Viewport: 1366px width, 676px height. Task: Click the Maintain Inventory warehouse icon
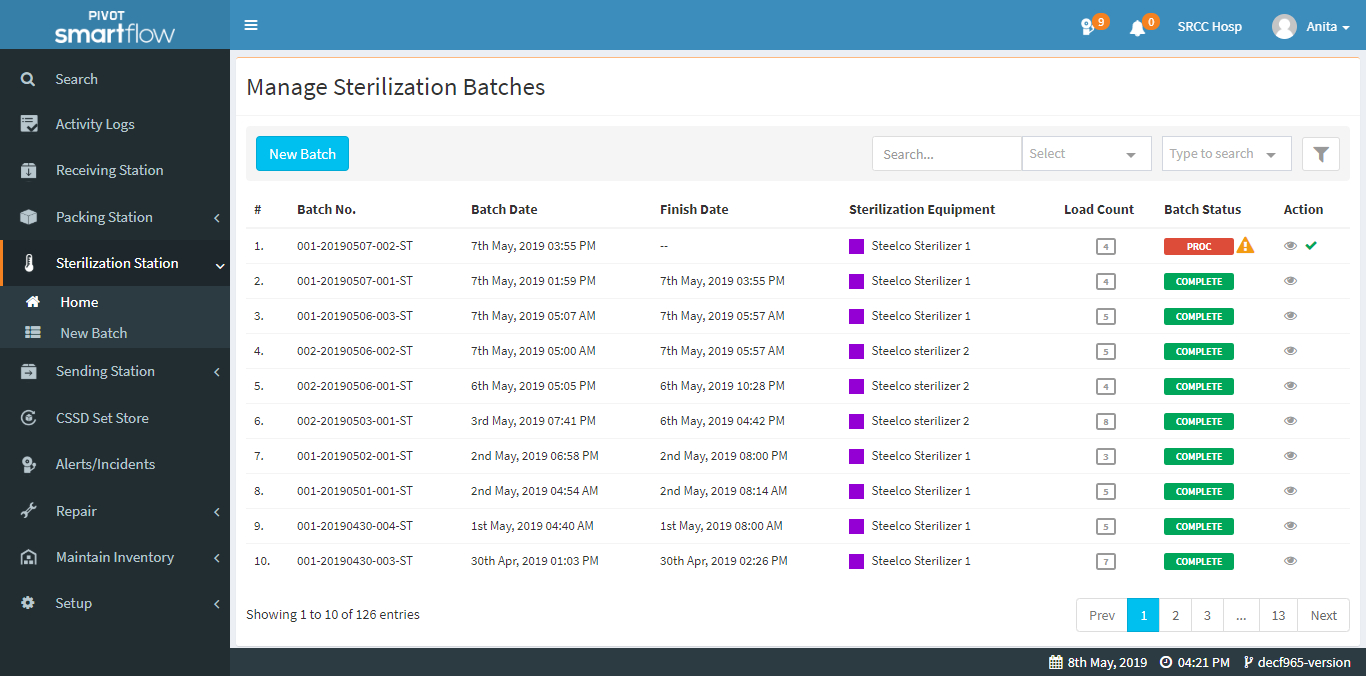[29, 557]
